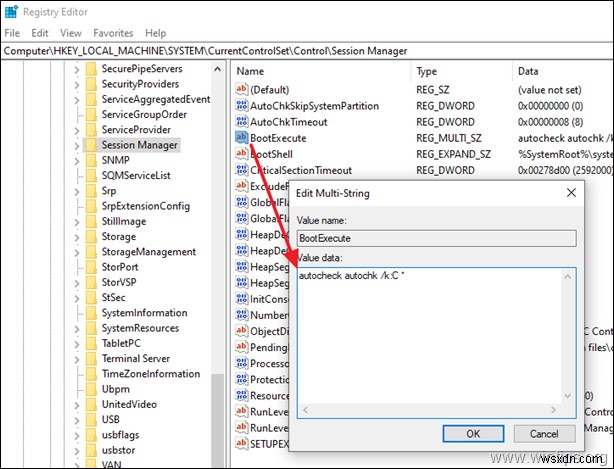Click the Value data vertical scroll up arrow
Screen dimensions: 614x469
tap(568, 277)
